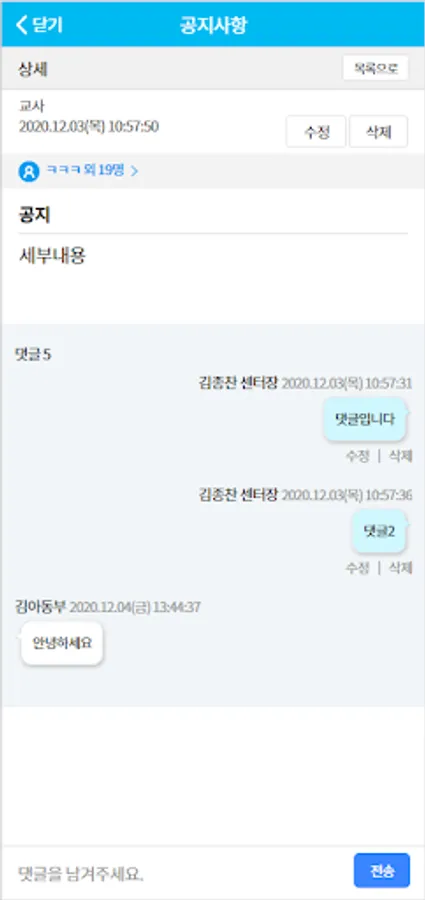
Task: Delete the notice with the 삭제 button
Action: tap(378, 132)
